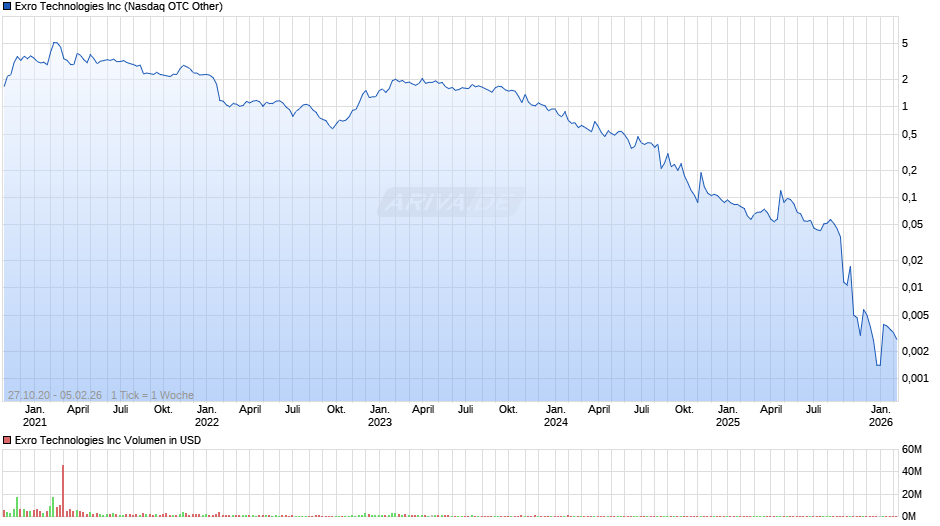Click the '1 Tick = 1 Woche' note
The height and width of the screenshot is (526, 940).
coord(152,395)
